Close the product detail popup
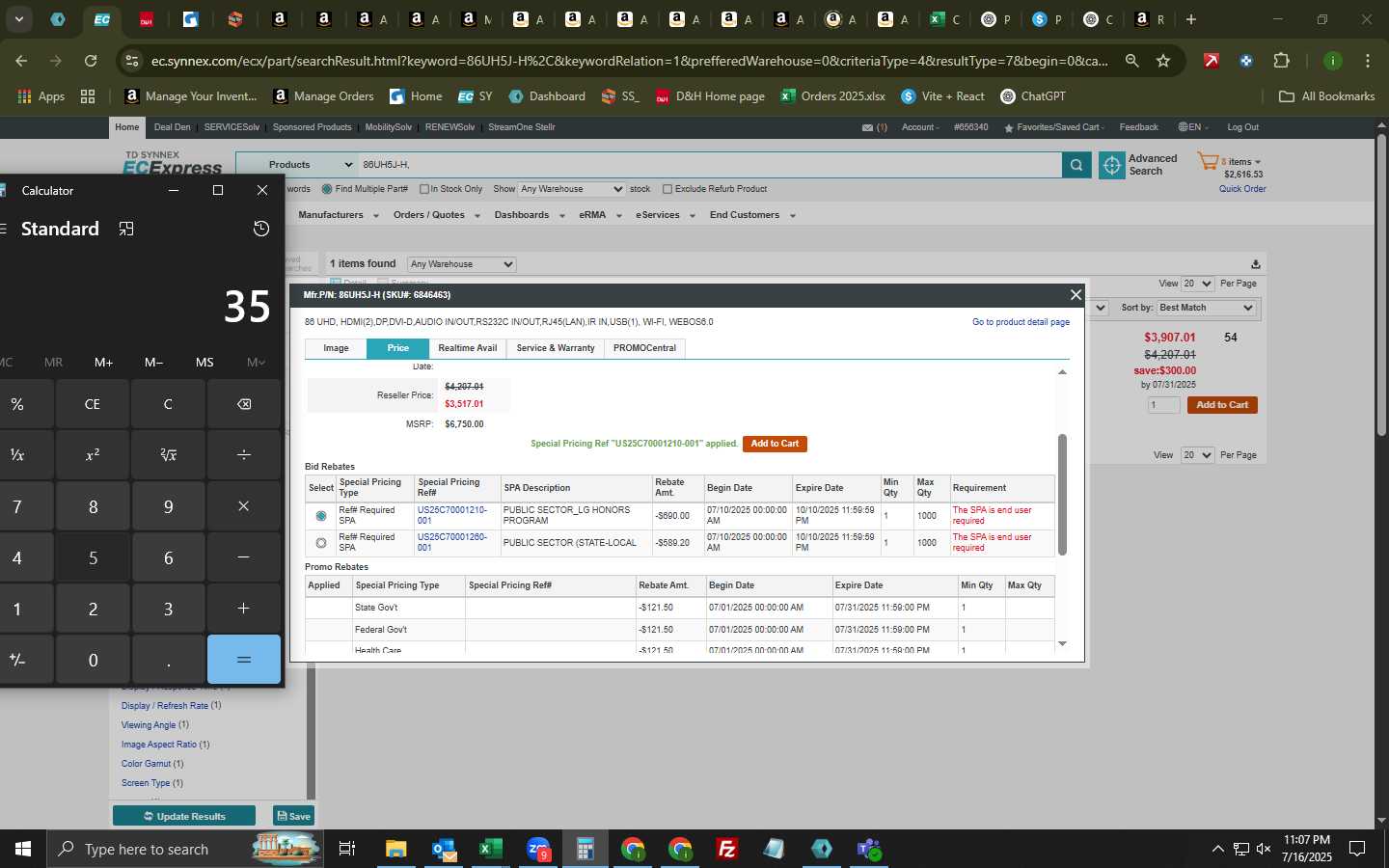This screenshot has width=1389, height=868. [x=1076, y=295]
